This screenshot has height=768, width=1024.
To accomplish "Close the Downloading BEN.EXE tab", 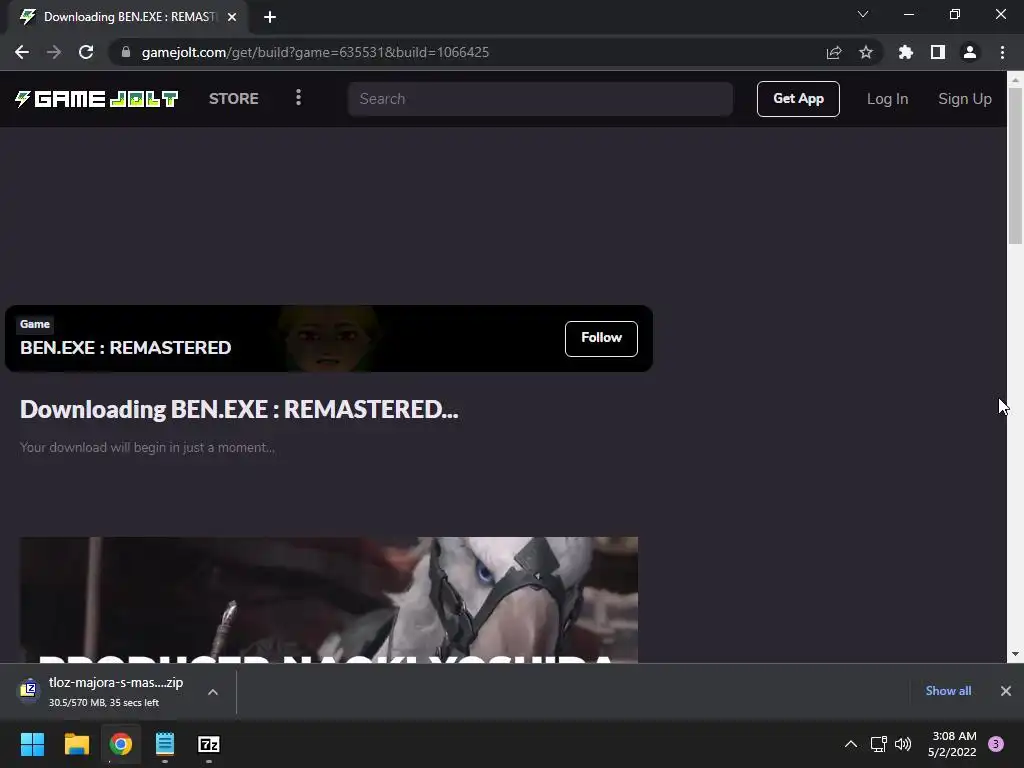I will pos(232,17).
